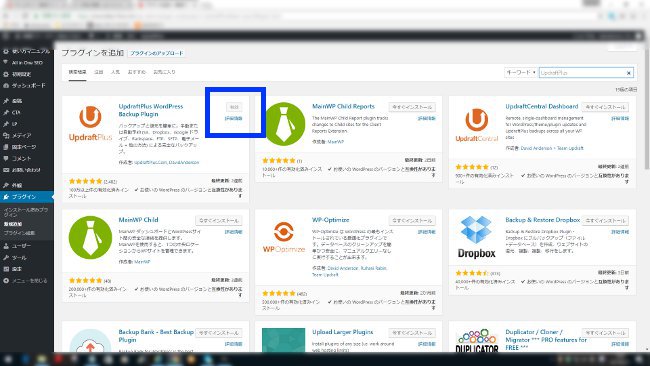Open the MainWP Child title link
This screenshot has height=366, width=650.
click(x=138, y=220)
